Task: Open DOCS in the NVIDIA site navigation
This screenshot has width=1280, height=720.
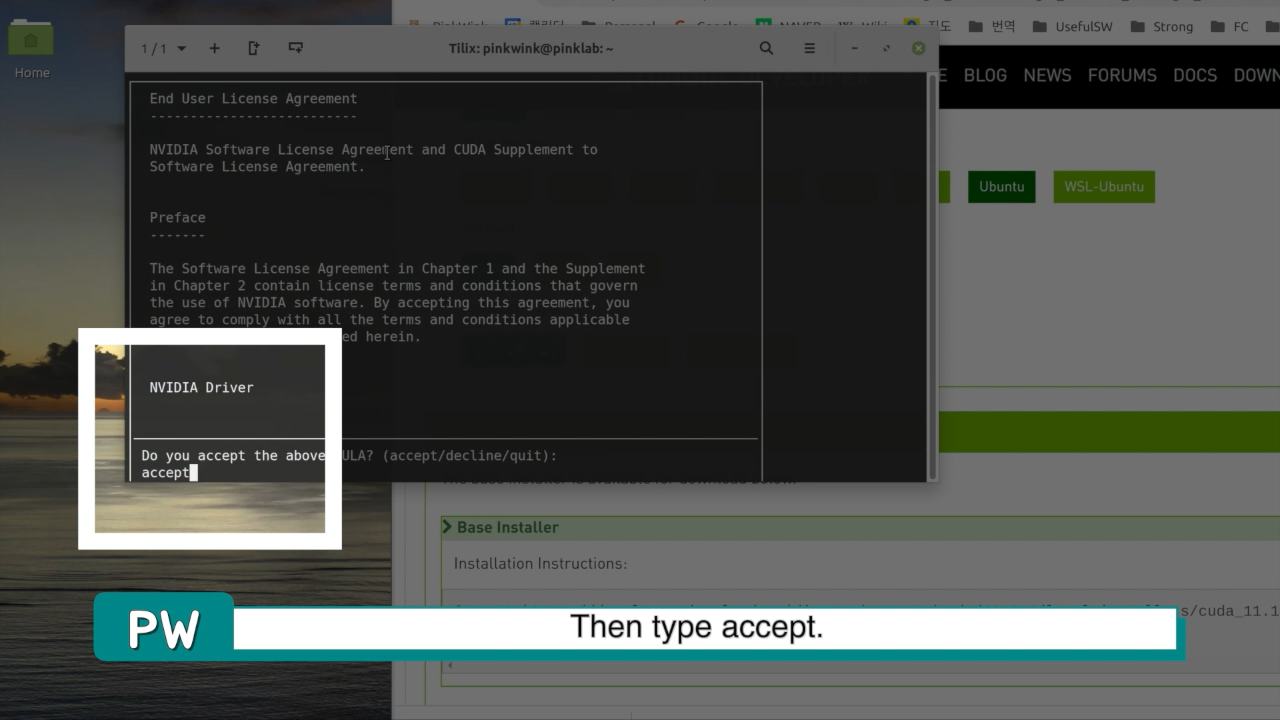Action: click(1195, 75)
